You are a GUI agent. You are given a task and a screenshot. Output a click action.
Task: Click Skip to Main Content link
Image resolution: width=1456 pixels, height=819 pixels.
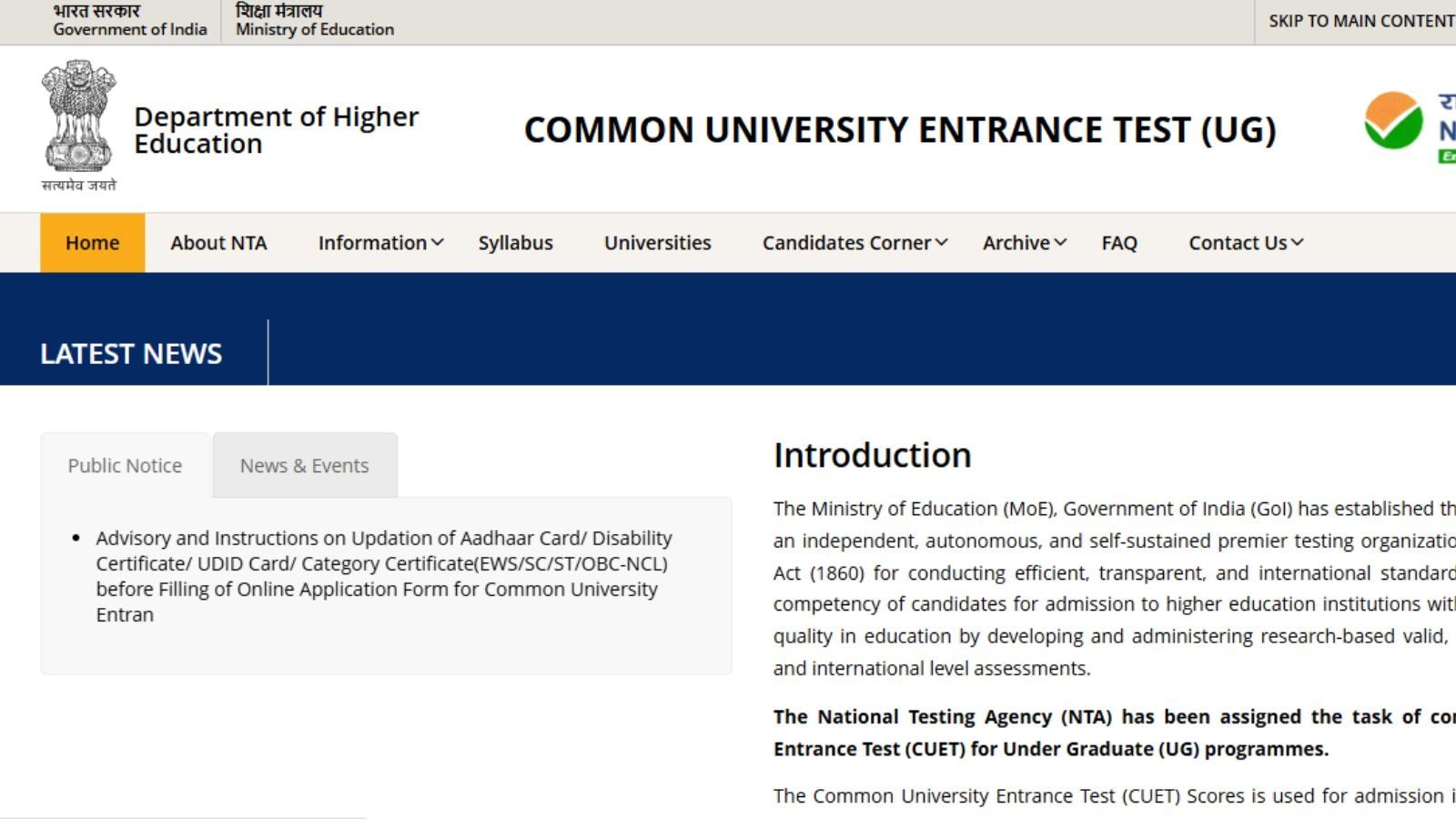(1360, 21)
